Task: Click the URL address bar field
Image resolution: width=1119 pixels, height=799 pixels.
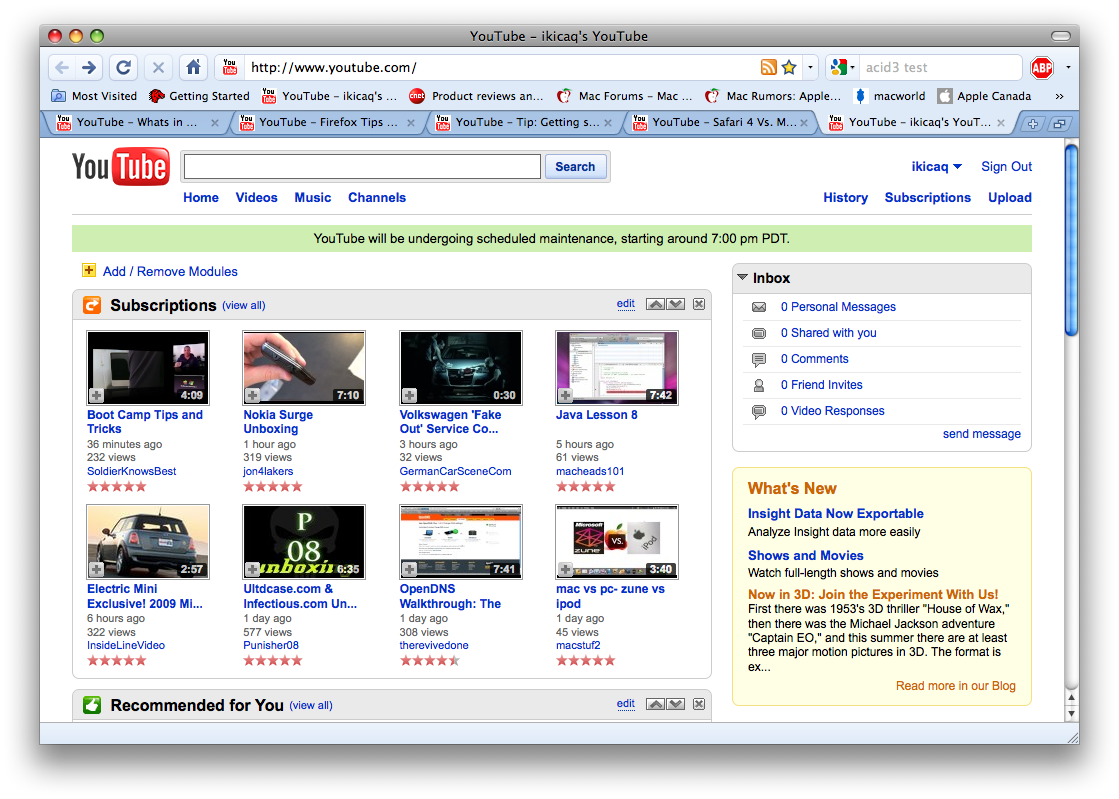Action: point(500,68)
